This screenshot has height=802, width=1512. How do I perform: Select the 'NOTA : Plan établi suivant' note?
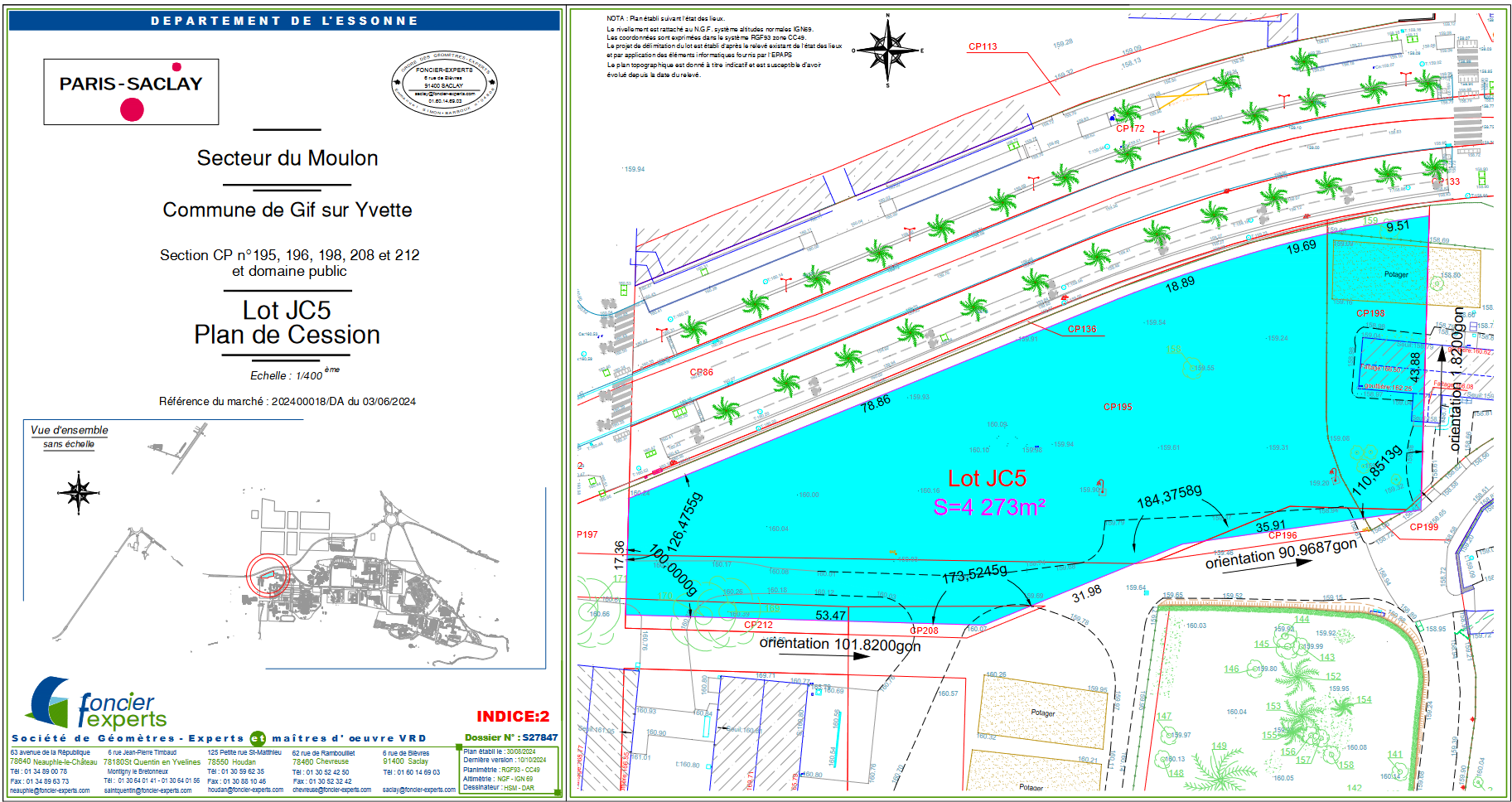point(665,18)
